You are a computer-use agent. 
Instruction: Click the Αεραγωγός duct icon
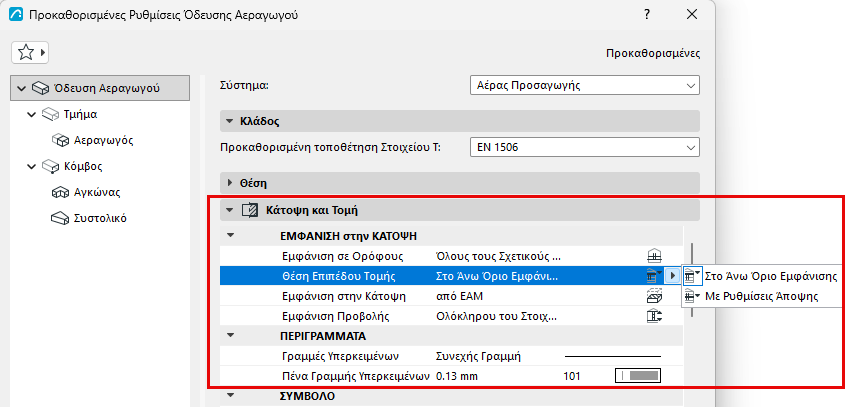coord(60,141)
